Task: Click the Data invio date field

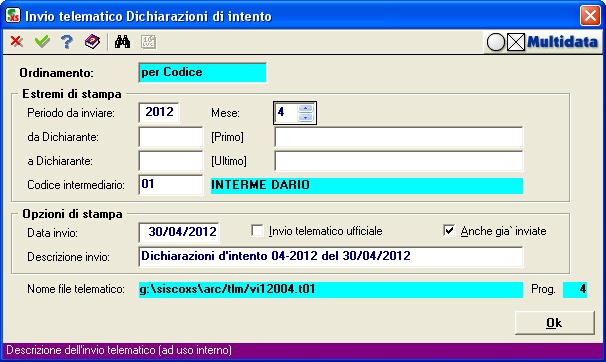Action: 179,233
